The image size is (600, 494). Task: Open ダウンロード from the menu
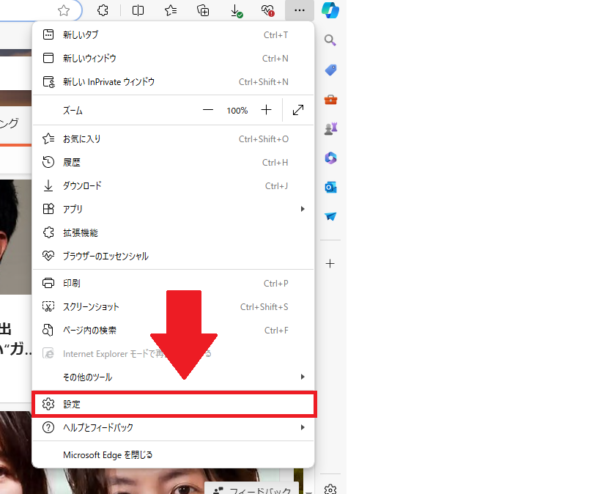pyautogui.click(x=173, y=186)
